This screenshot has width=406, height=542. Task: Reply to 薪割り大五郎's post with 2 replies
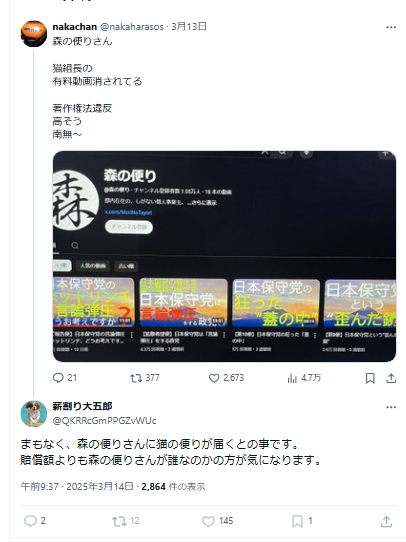(x=35, y=521)
